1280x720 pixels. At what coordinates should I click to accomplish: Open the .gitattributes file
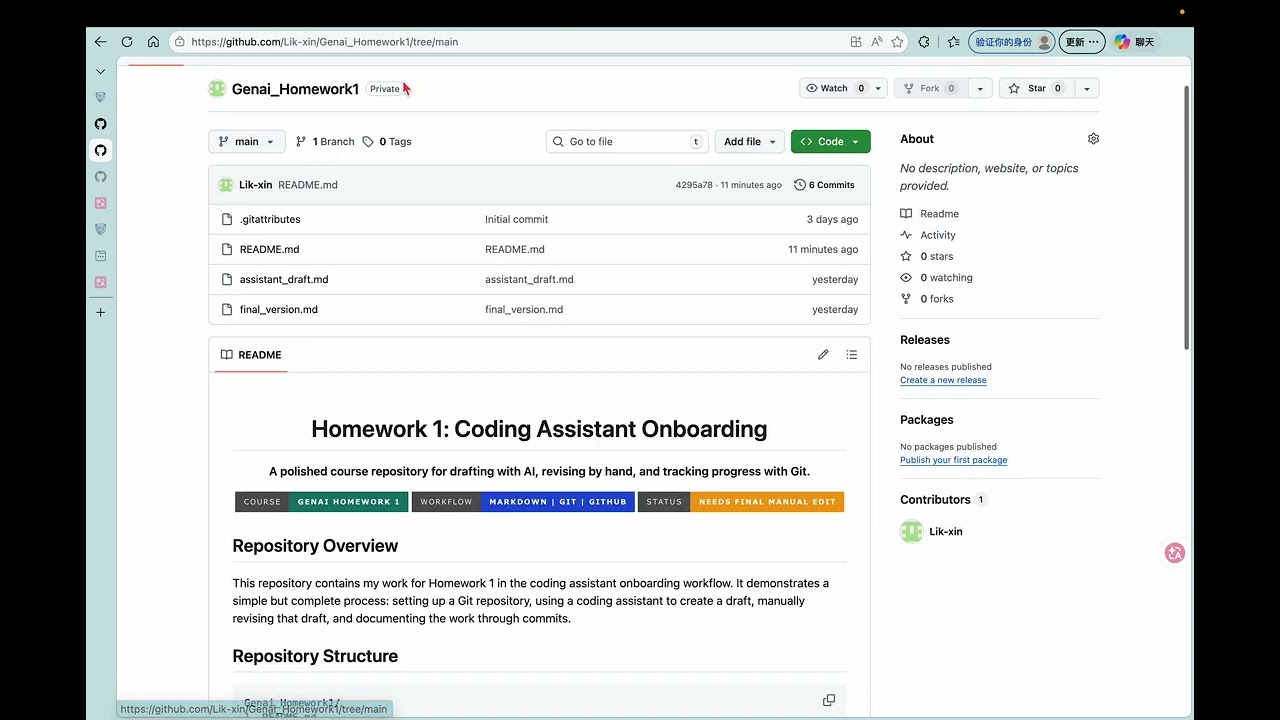[270, 219]
